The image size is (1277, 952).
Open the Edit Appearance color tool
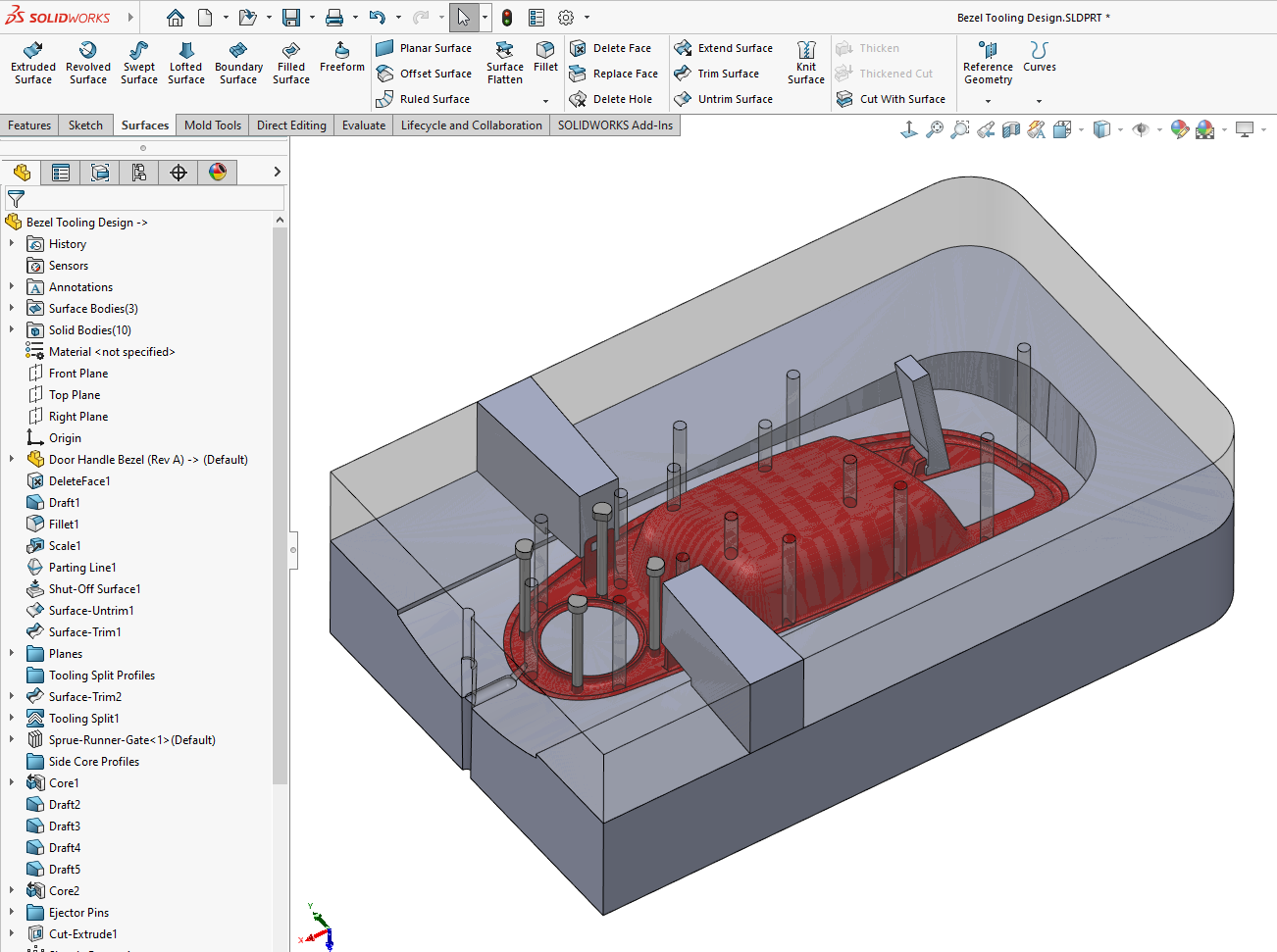coord(1178,128)
